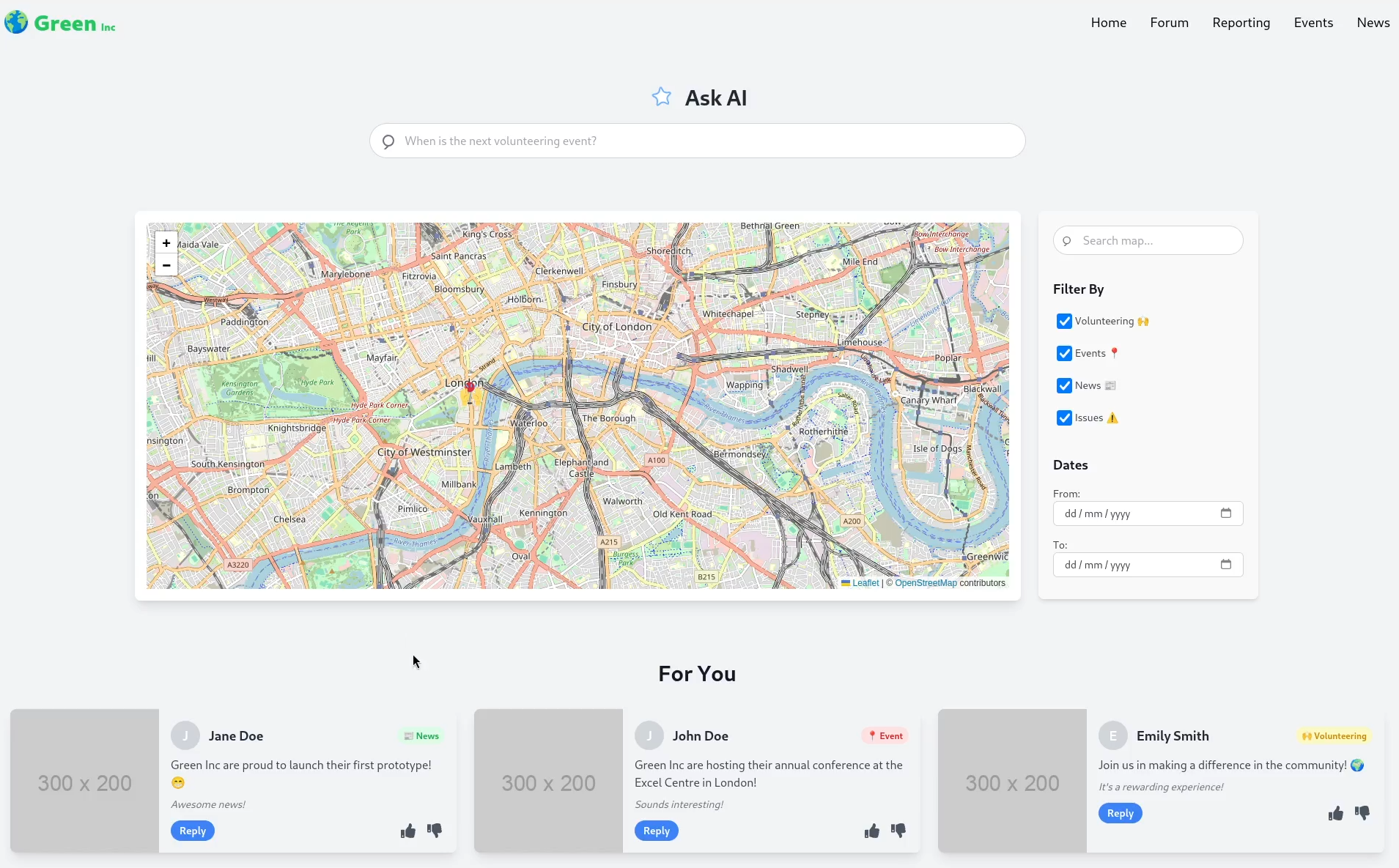Viewport: 1399px width, 868px height.
Task: Open the OpenStreetMap attribution link
Action: 926,583
